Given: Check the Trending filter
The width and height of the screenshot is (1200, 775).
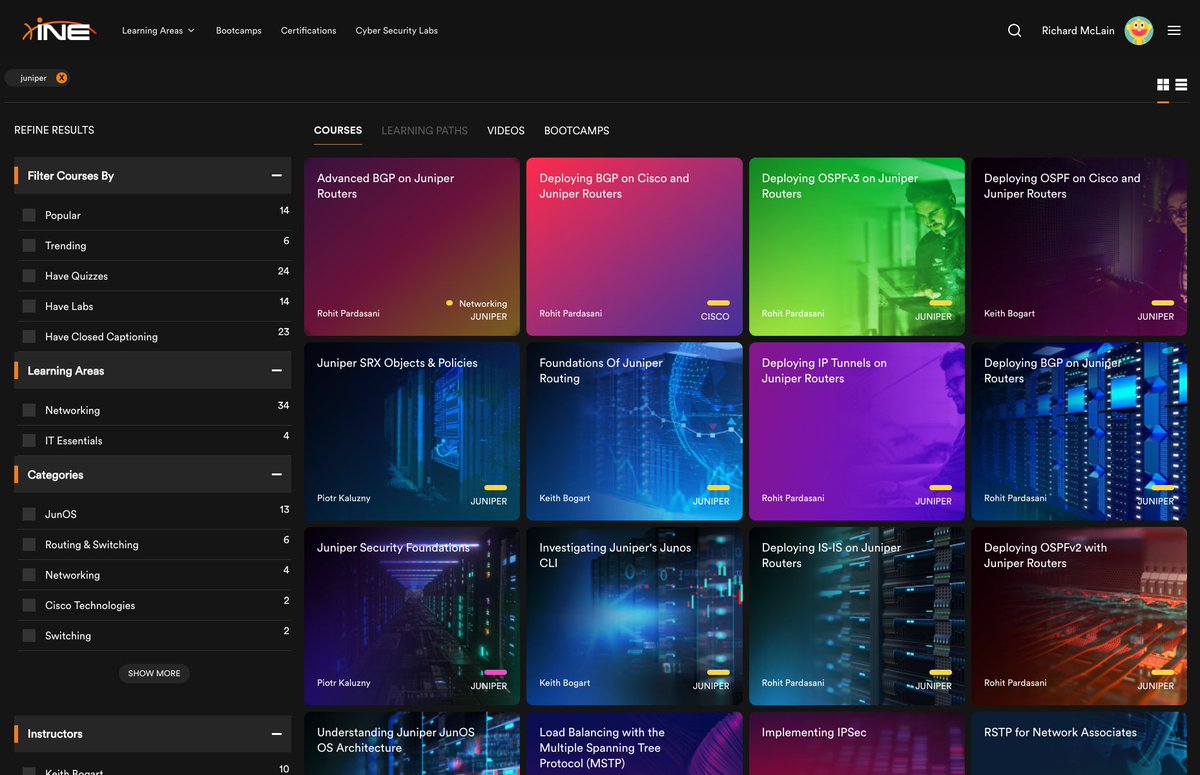Looking at the screenshot, I should coord(29,246).
